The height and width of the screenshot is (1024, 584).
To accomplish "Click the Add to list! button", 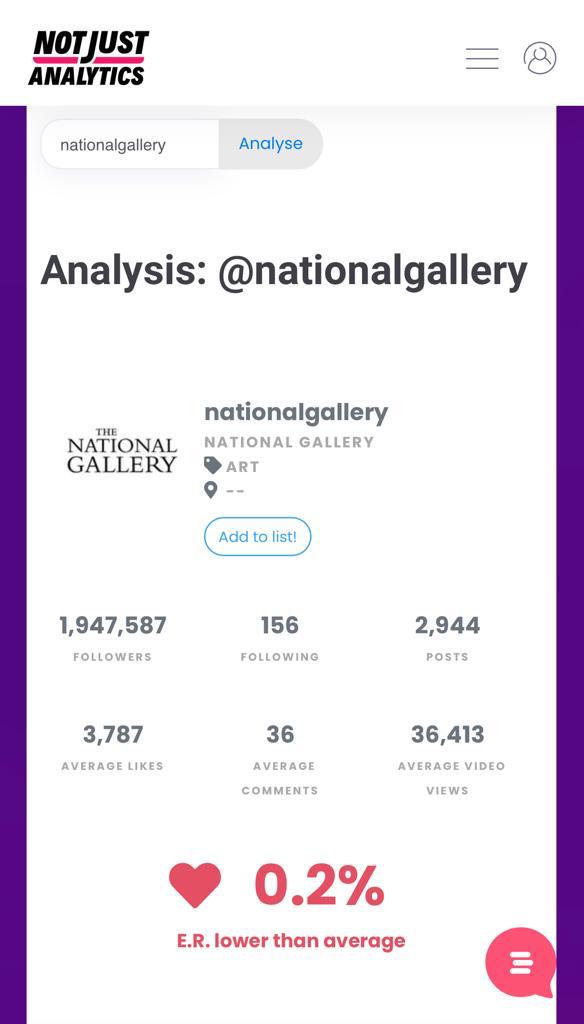I will (257, 537).
